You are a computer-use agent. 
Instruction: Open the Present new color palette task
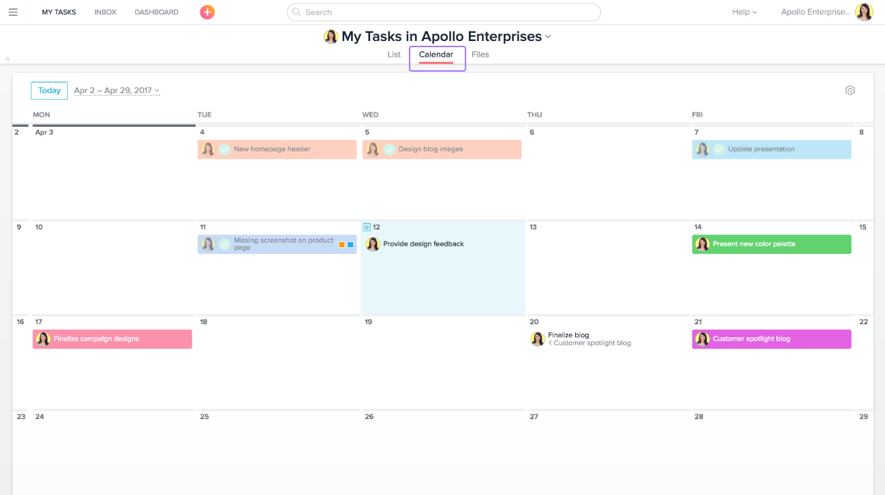(772, 244)
